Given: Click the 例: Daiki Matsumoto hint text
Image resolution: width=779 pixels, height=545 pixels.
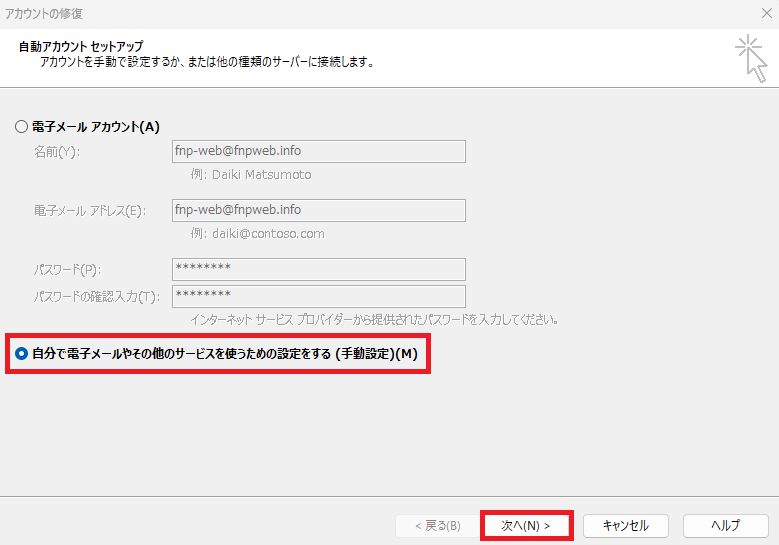Looking at the screenshot, I should [251, 175].
